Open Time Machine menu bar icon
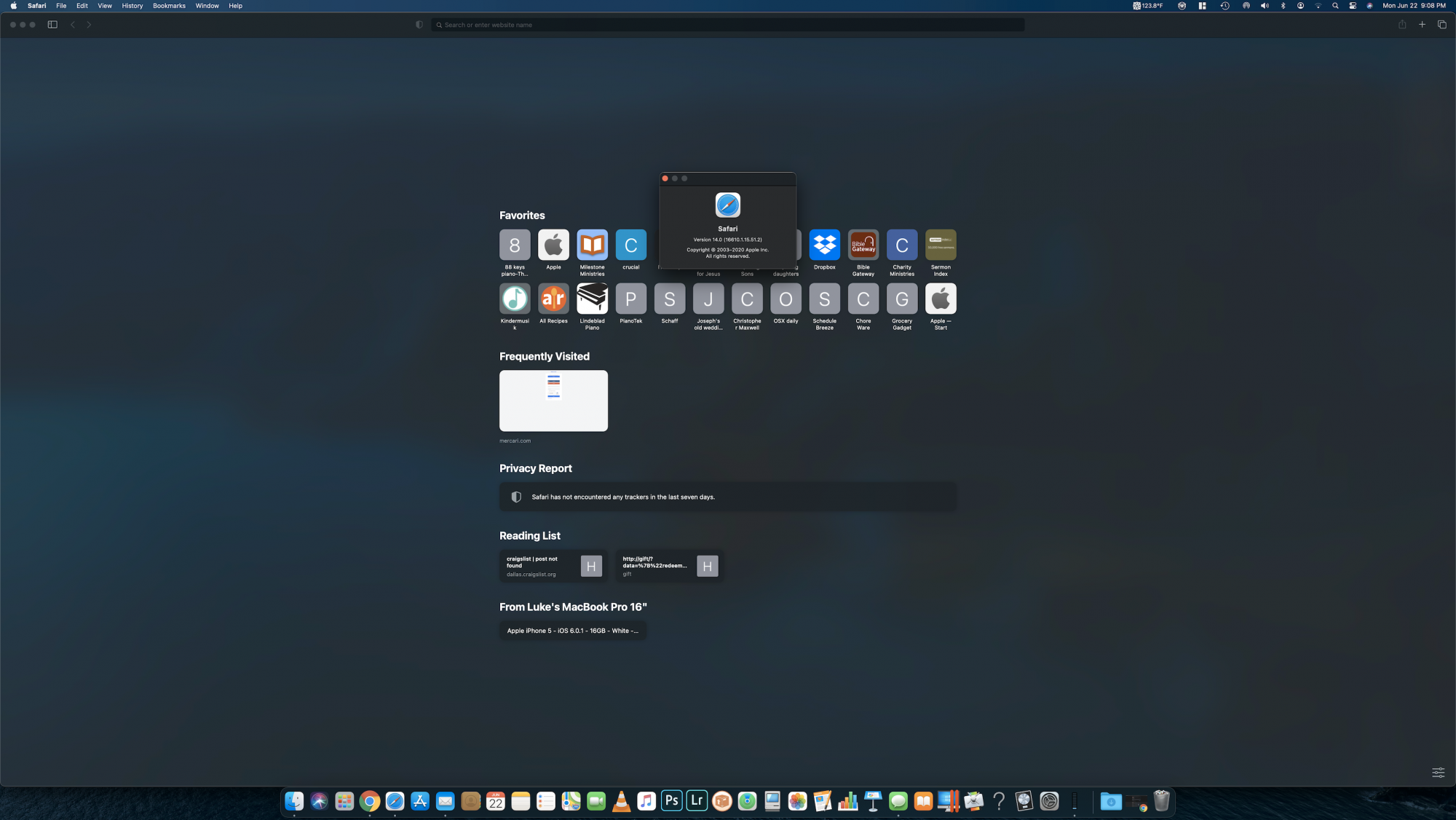This screenshot has height=820, width=1456. [1225, 6]
